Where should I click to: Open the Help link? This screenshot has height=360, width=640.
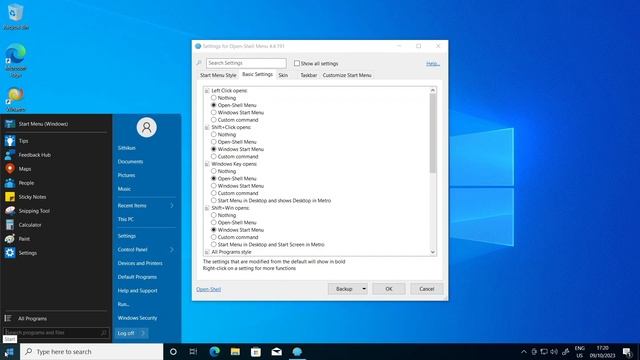point(432,64)
